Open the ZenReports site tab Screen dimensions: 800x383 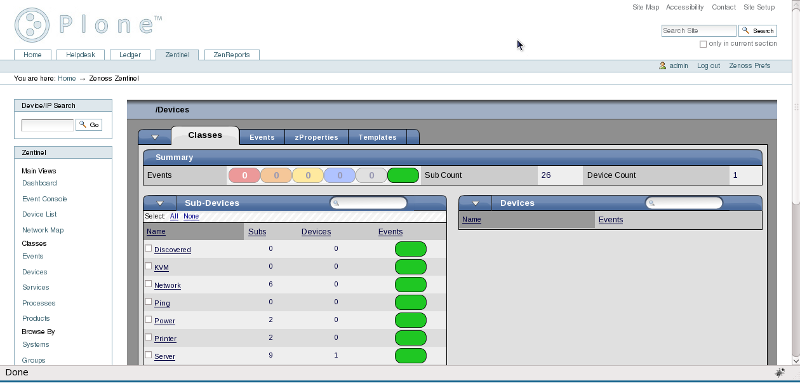pyautogui.click(x=232, y=55)
